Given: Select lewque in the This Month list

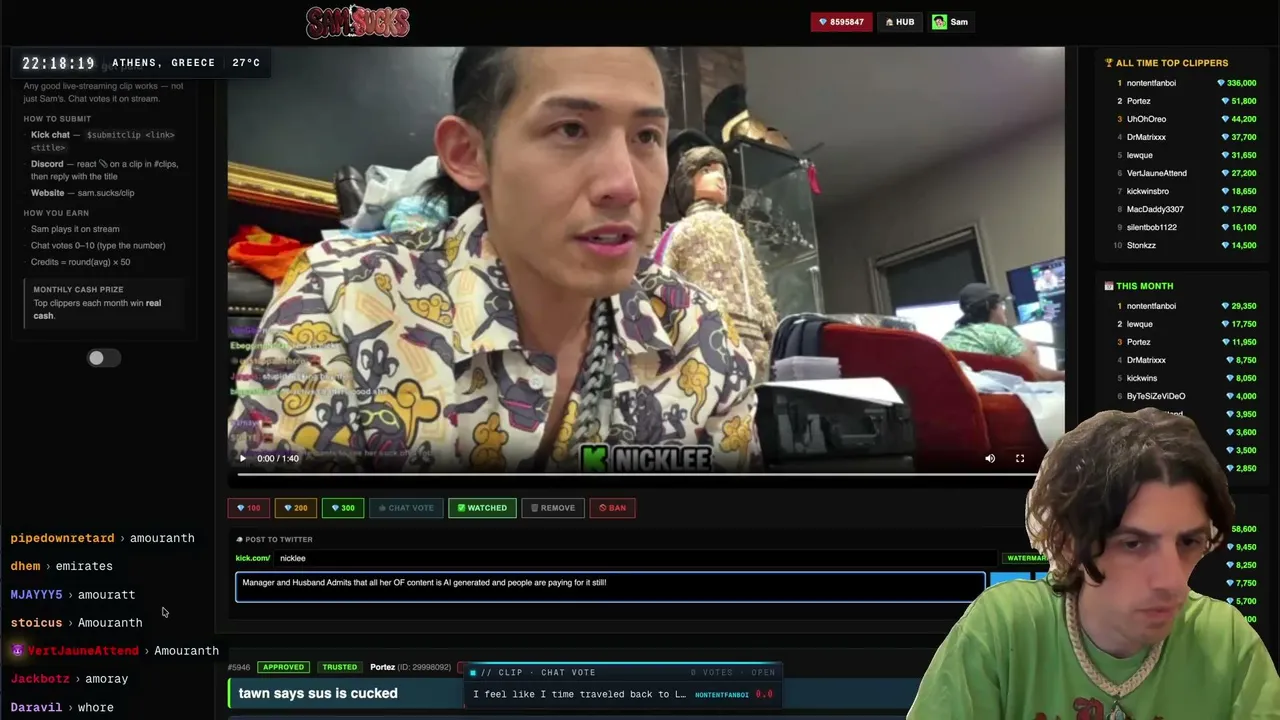Looking at the screenshot, I should 1140,324.
